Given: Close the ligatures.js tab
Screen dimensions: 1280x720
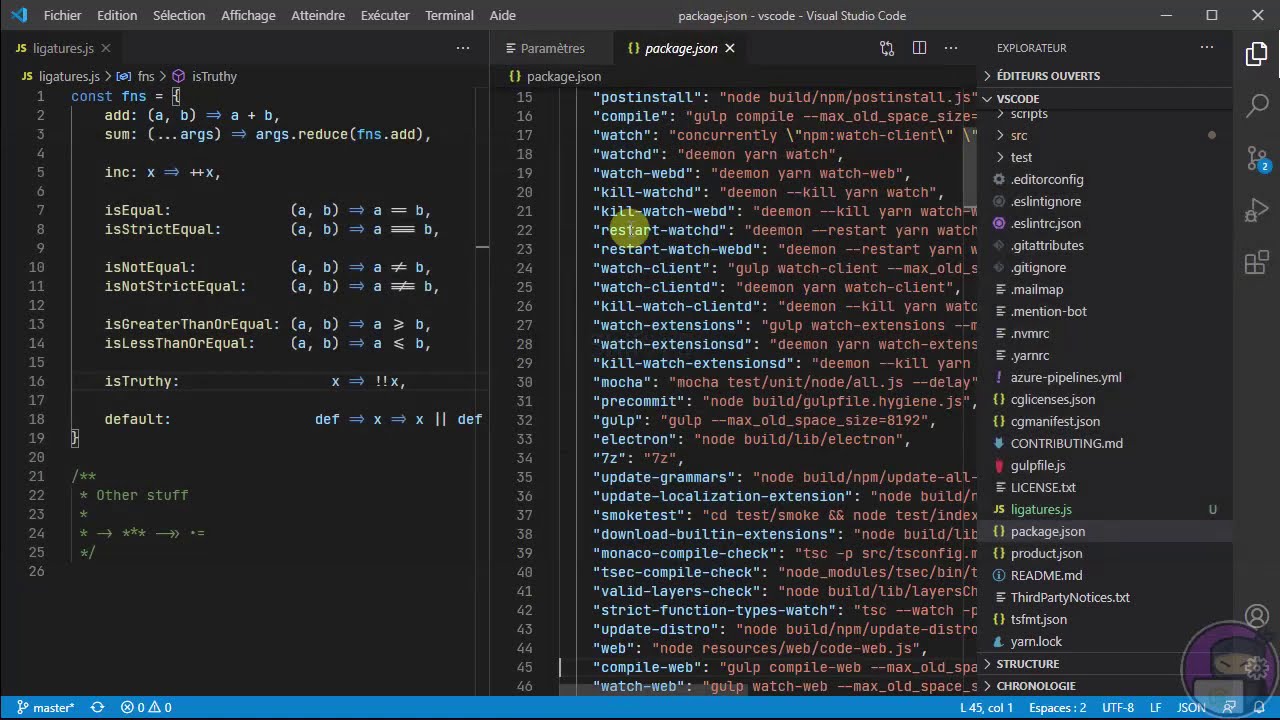Looking at the screenshot, I should tap(105, 48).
